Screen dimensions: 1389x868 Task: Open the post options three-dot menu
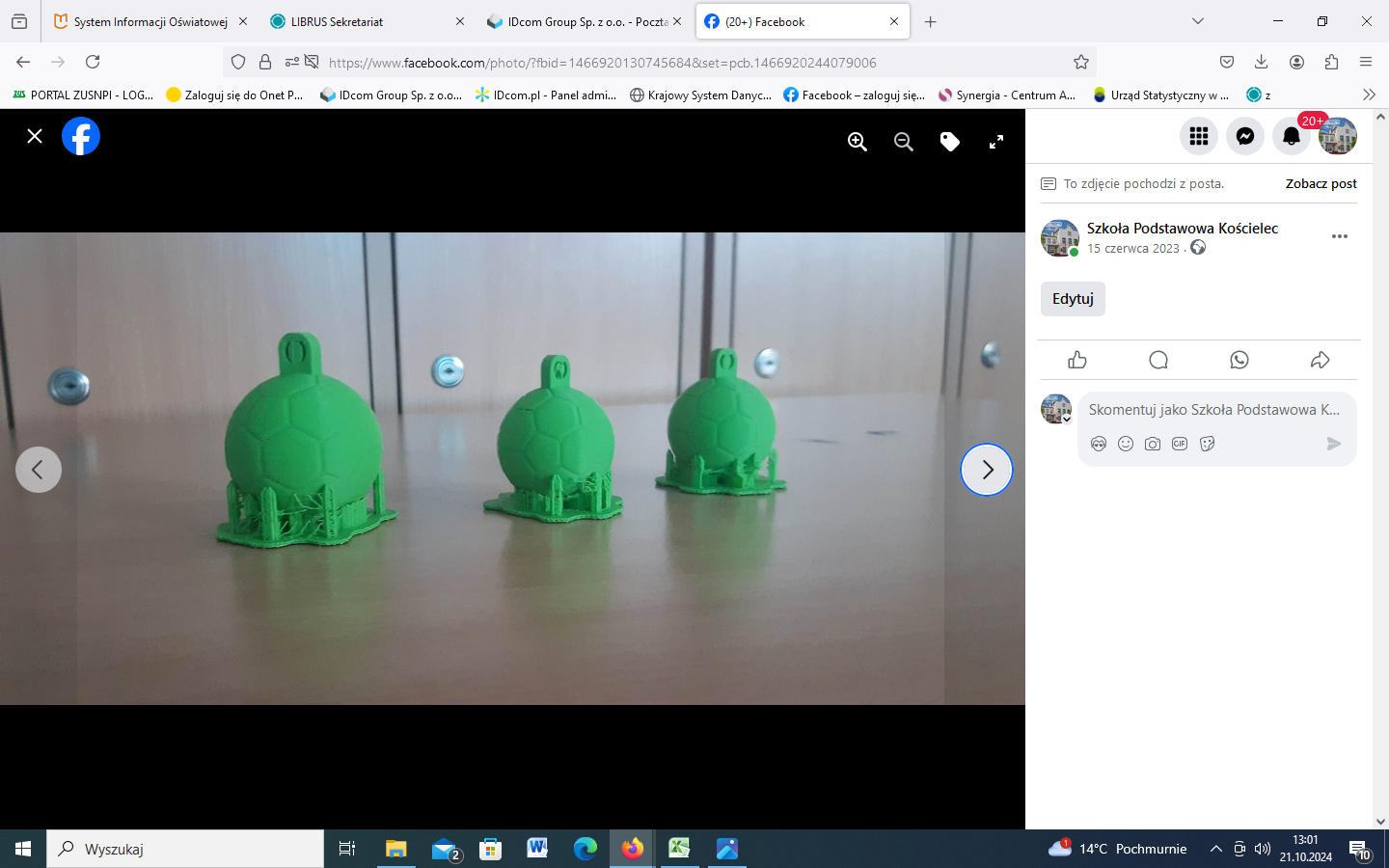[1339, 236]
